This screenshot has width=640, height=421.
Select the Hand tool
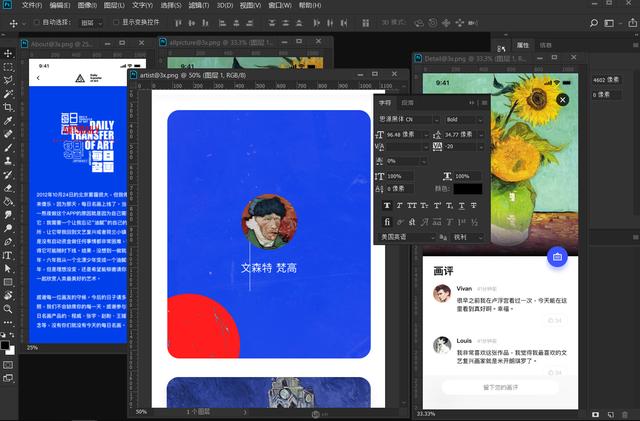pos(8,296)
